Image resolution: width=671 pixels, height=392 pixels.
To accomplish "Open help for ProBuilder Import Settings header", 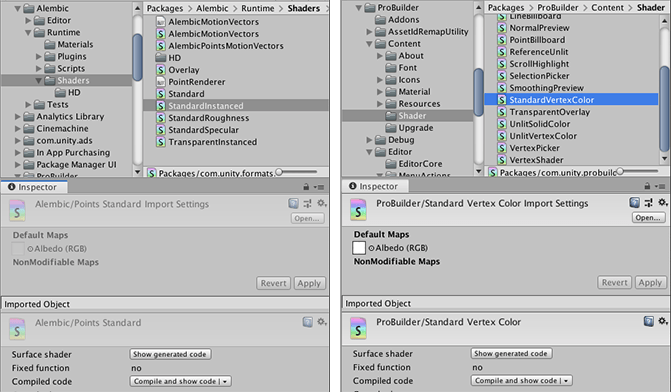I will coord(635,202).
